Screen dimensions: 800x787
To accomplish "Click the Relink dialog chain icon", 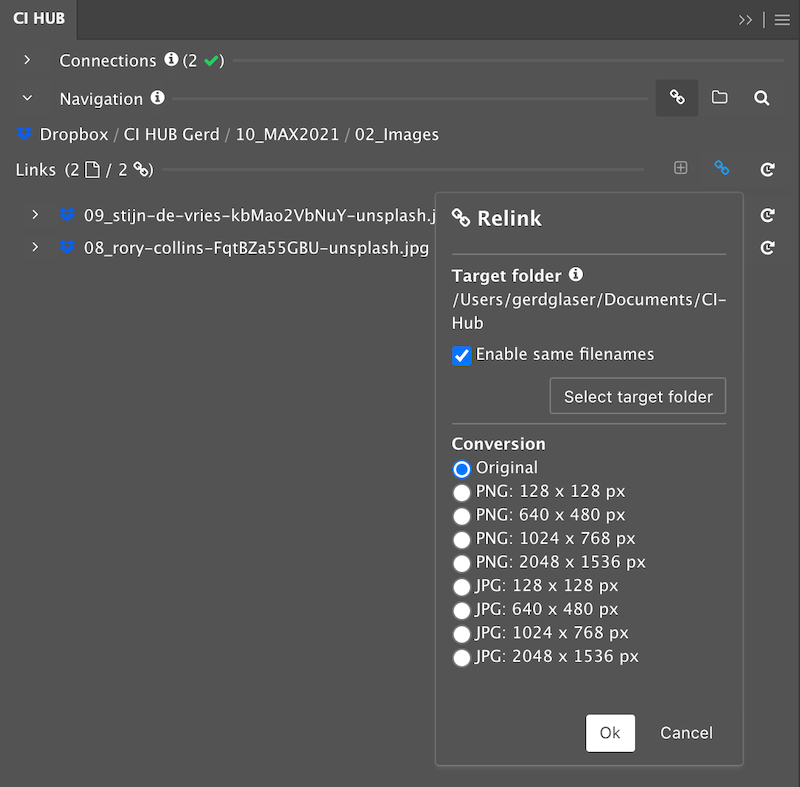I will click(x=461, y=218).
